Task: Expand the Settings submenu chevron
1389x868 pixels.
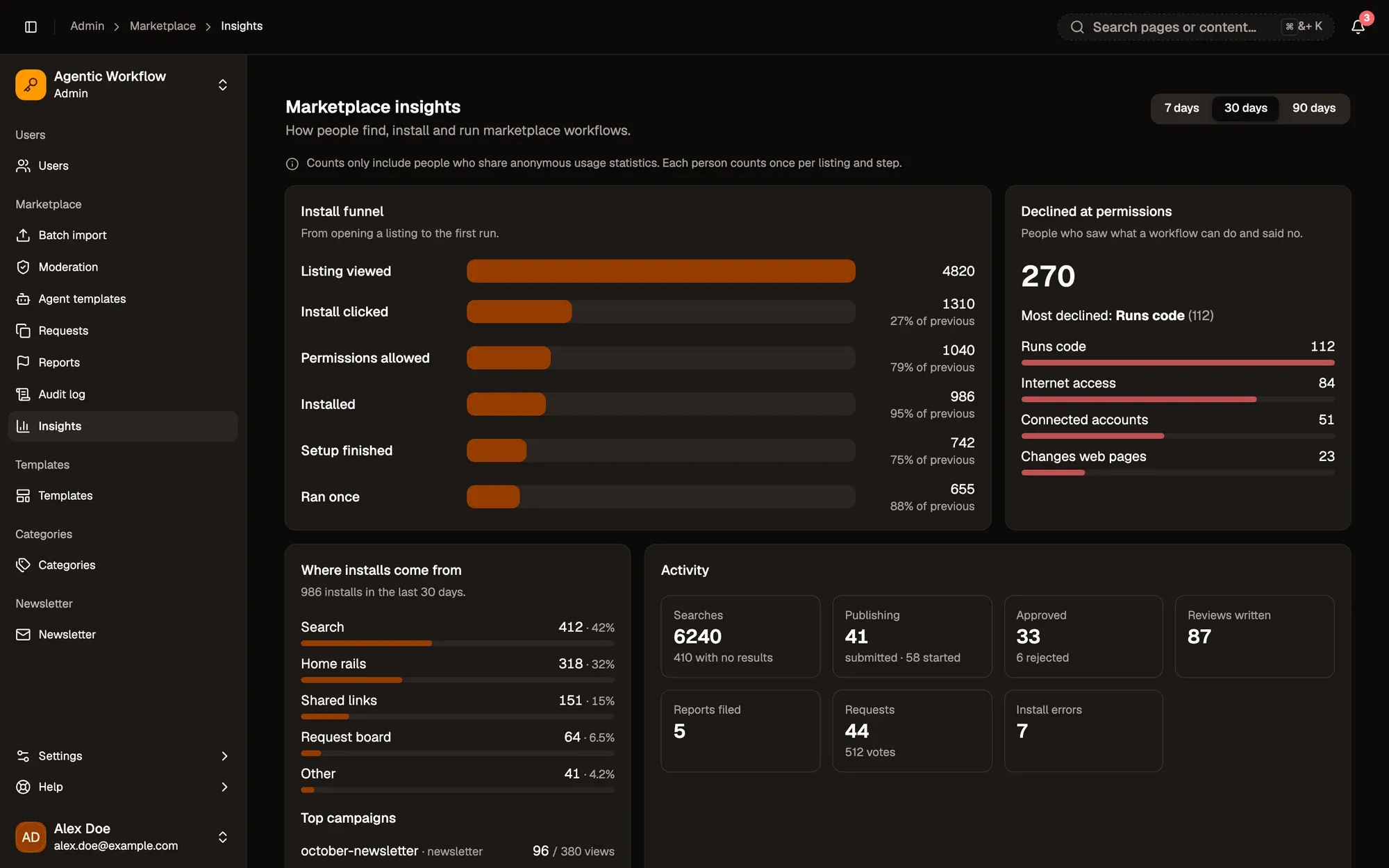Action: 224,756
